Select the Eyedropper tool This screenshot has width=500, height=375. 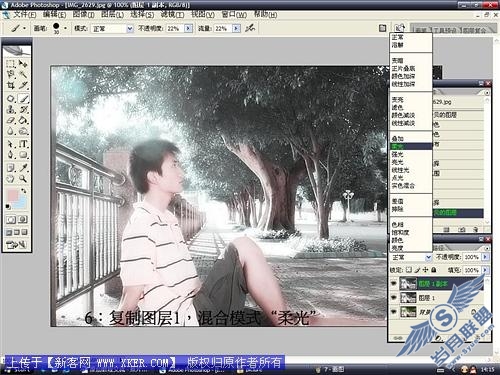[23, 168]
